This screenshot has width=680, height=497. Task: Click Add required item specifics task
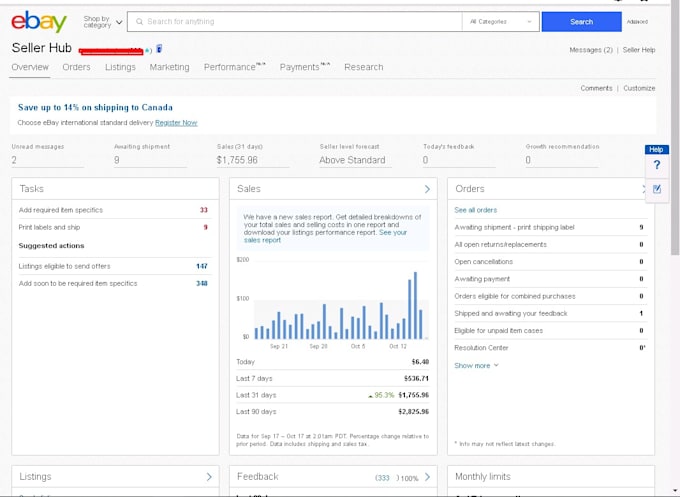113,210
